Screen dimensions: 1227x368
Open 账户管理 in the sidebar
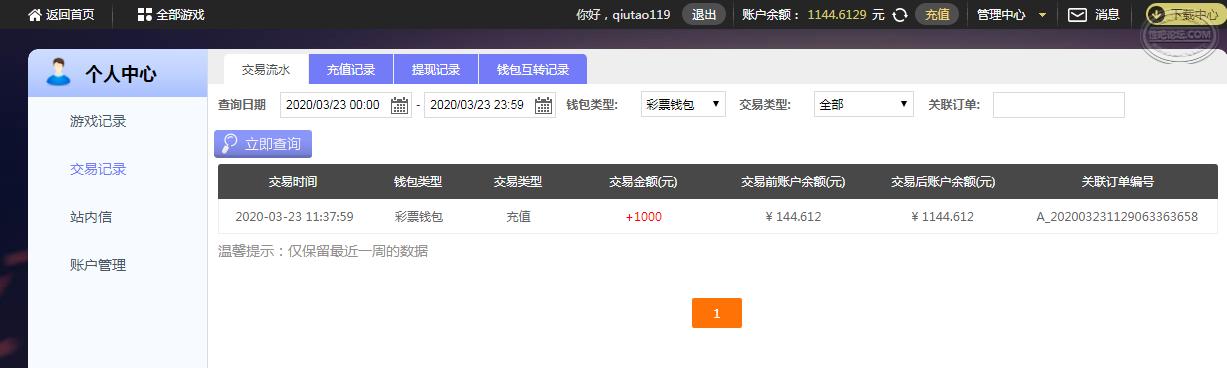pos(98,265)
